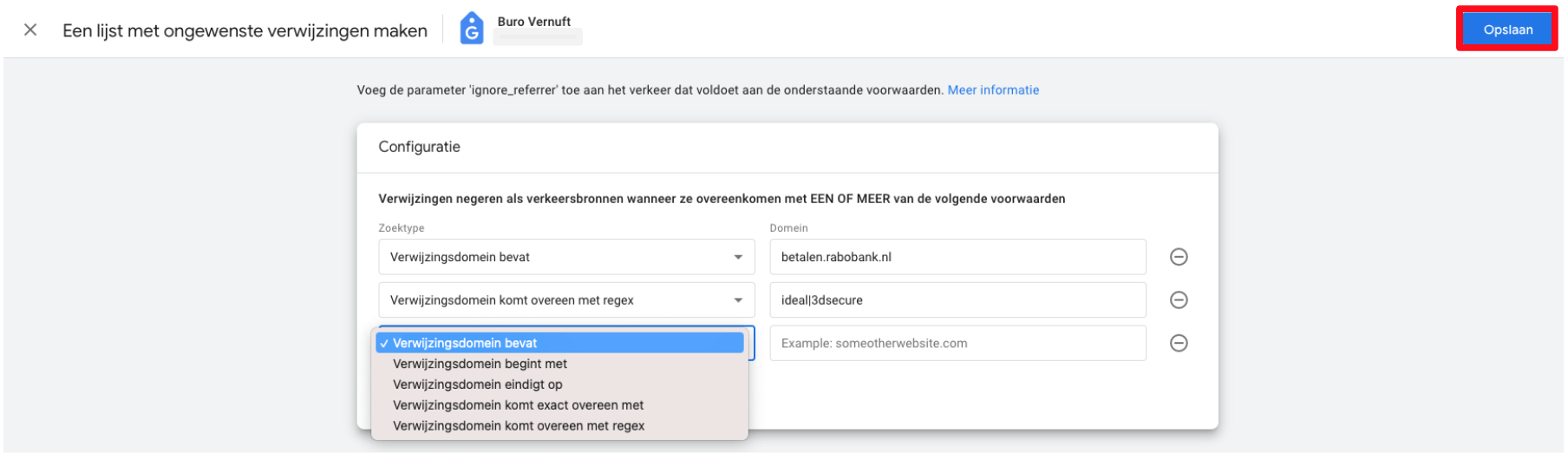Click the betalen.rabobank.nl domain field
Image resolution: width=1568 pixels, height=454 pixels.
pos(957,257)
